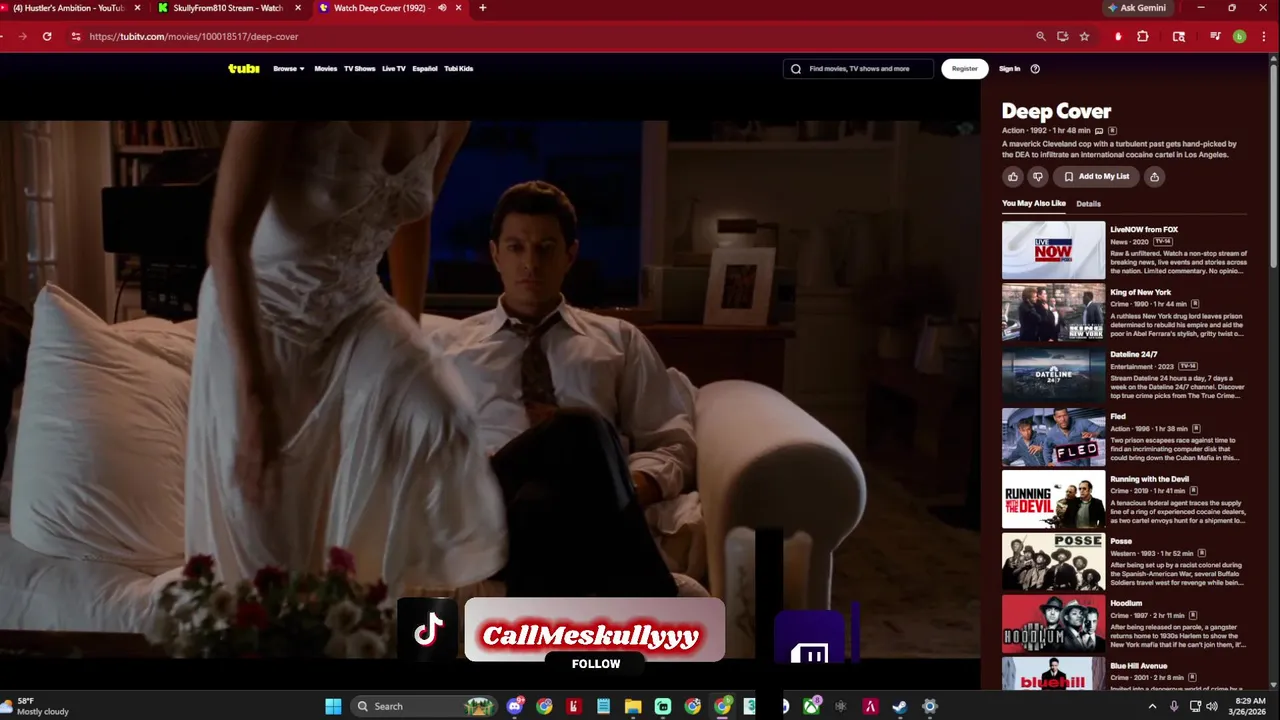Click the zoom magnifier icon in address bar

pyautogui.click(x=1041, y=36)
